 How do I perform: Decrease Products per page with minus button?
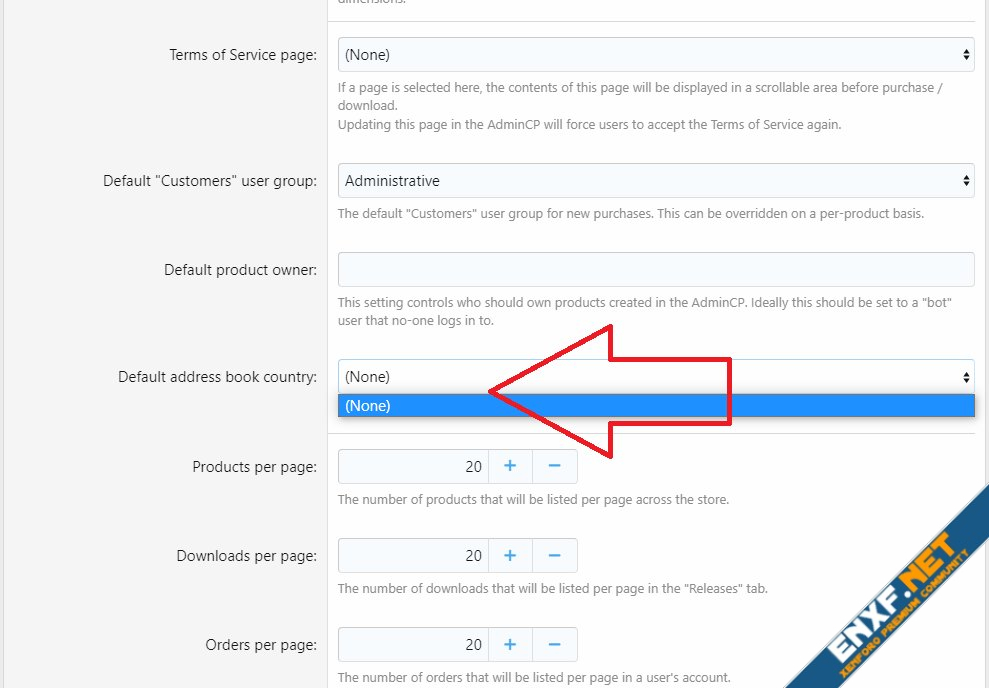click(x=555, y=466)
